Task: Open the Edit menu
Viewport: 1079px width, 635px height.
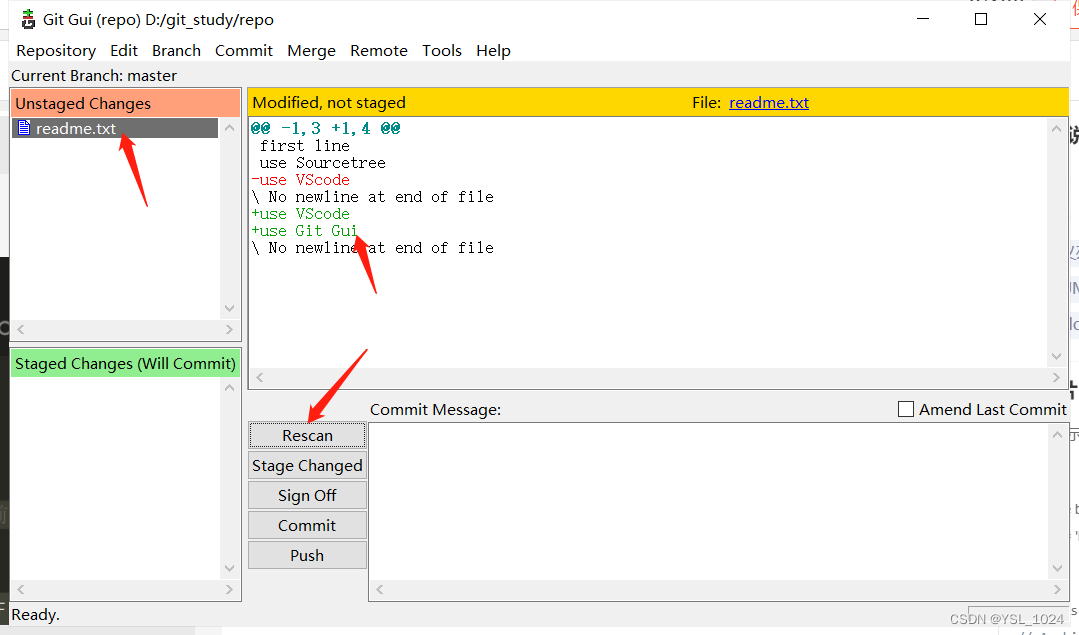Action: coord(124,51)
